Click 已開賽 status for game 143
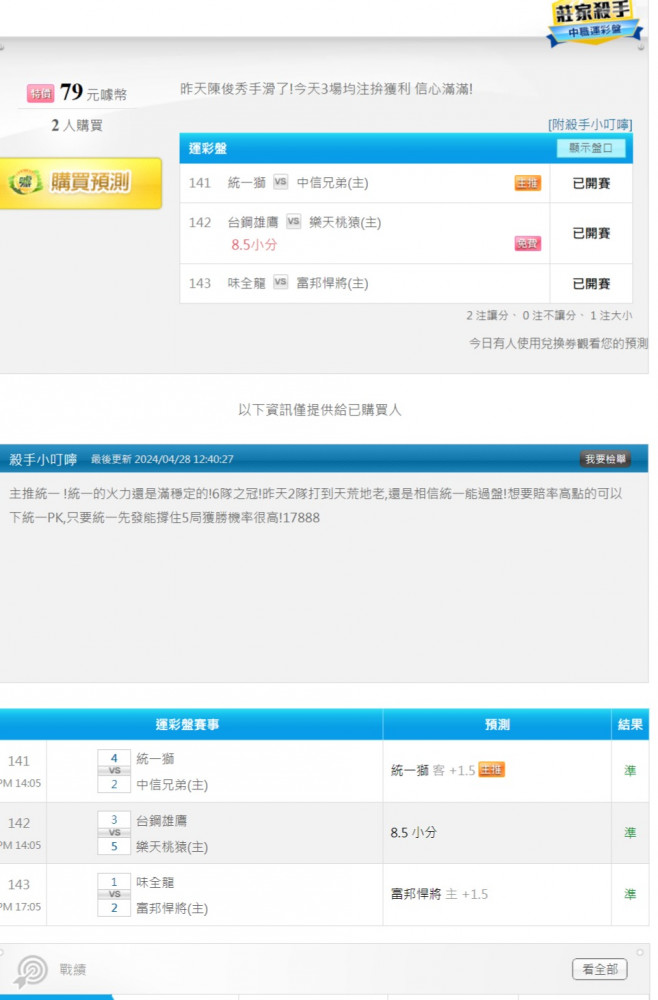658x1000 pixels. pyautogui.click(x=591, y=284)
